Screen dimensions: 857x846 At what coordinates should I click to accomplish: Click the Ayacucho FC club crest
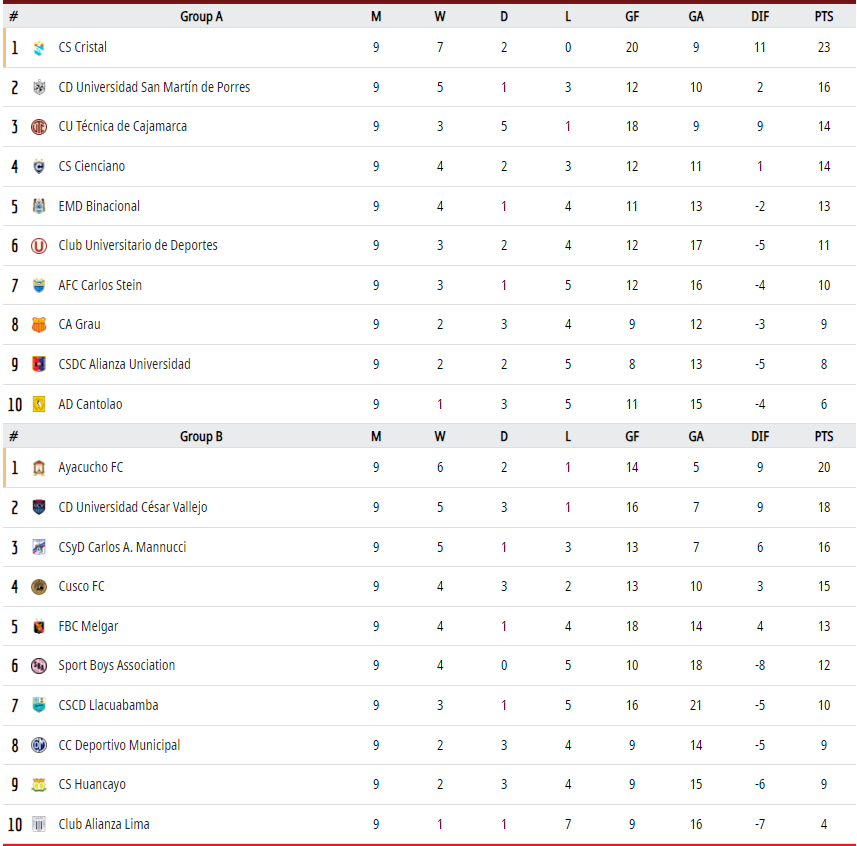39,468
